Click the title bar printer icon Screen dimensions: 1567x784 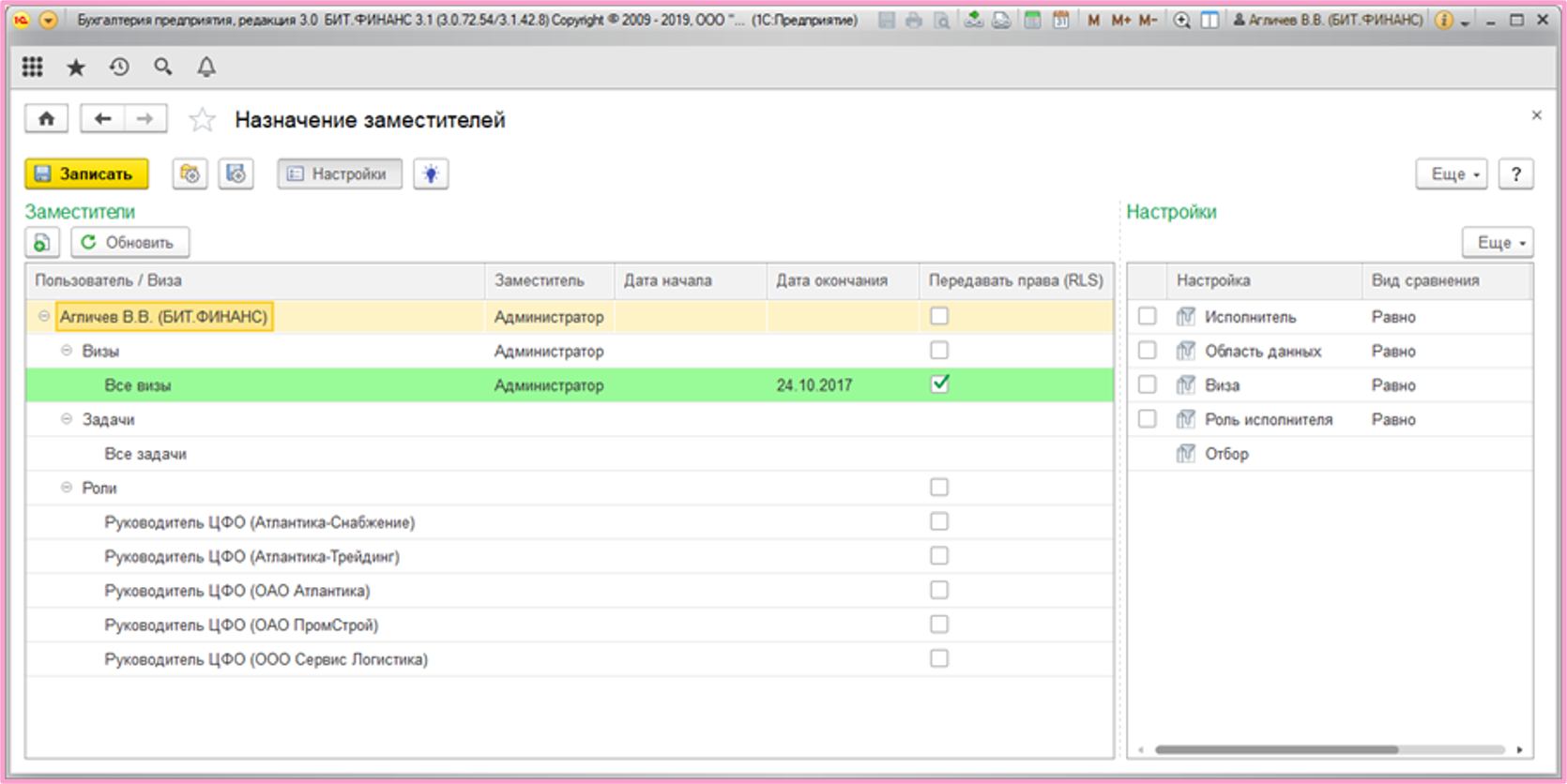pos(914,20)
